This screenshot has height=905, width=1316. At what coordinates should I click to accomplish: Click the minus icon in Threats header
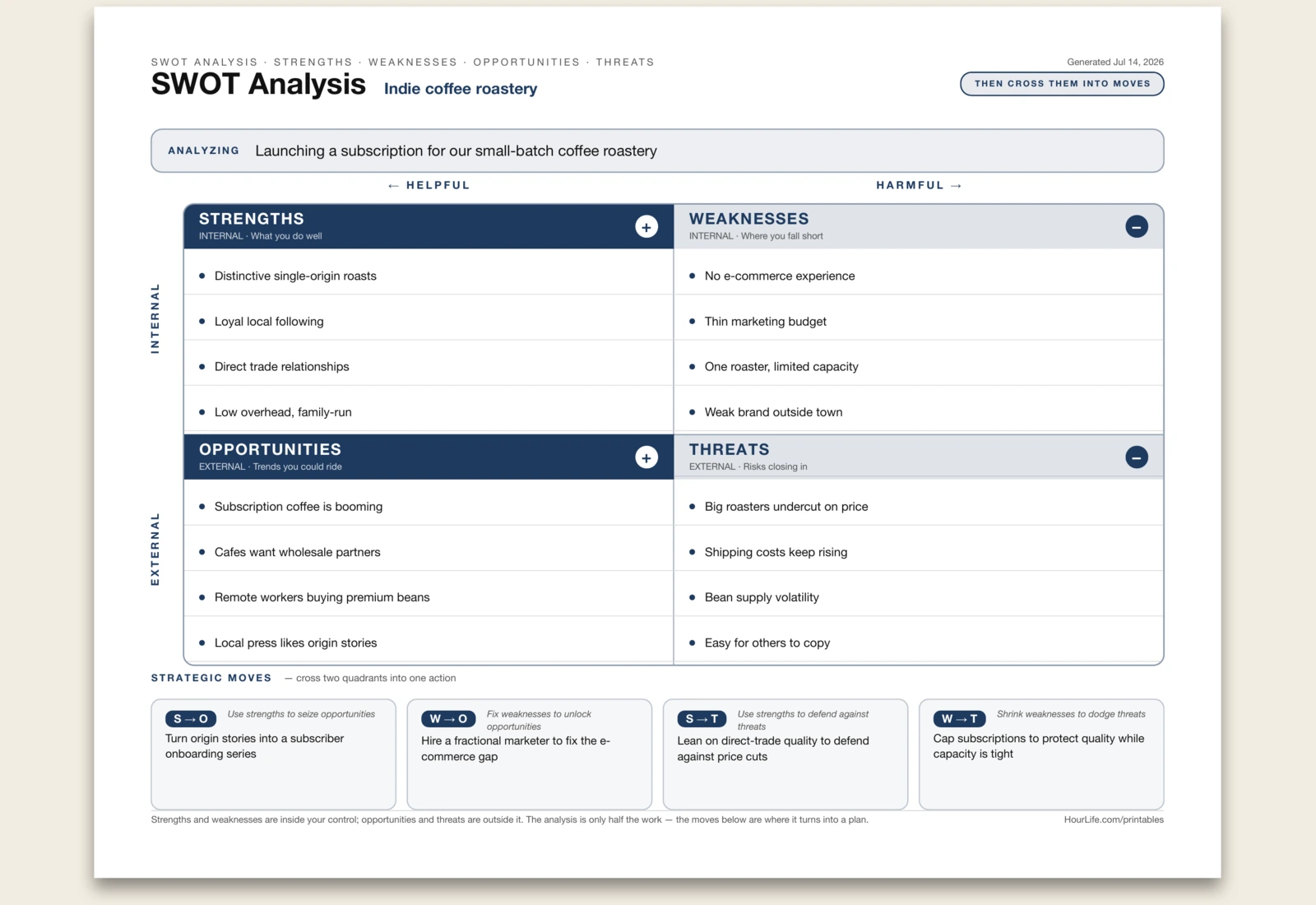[1137, 457]
